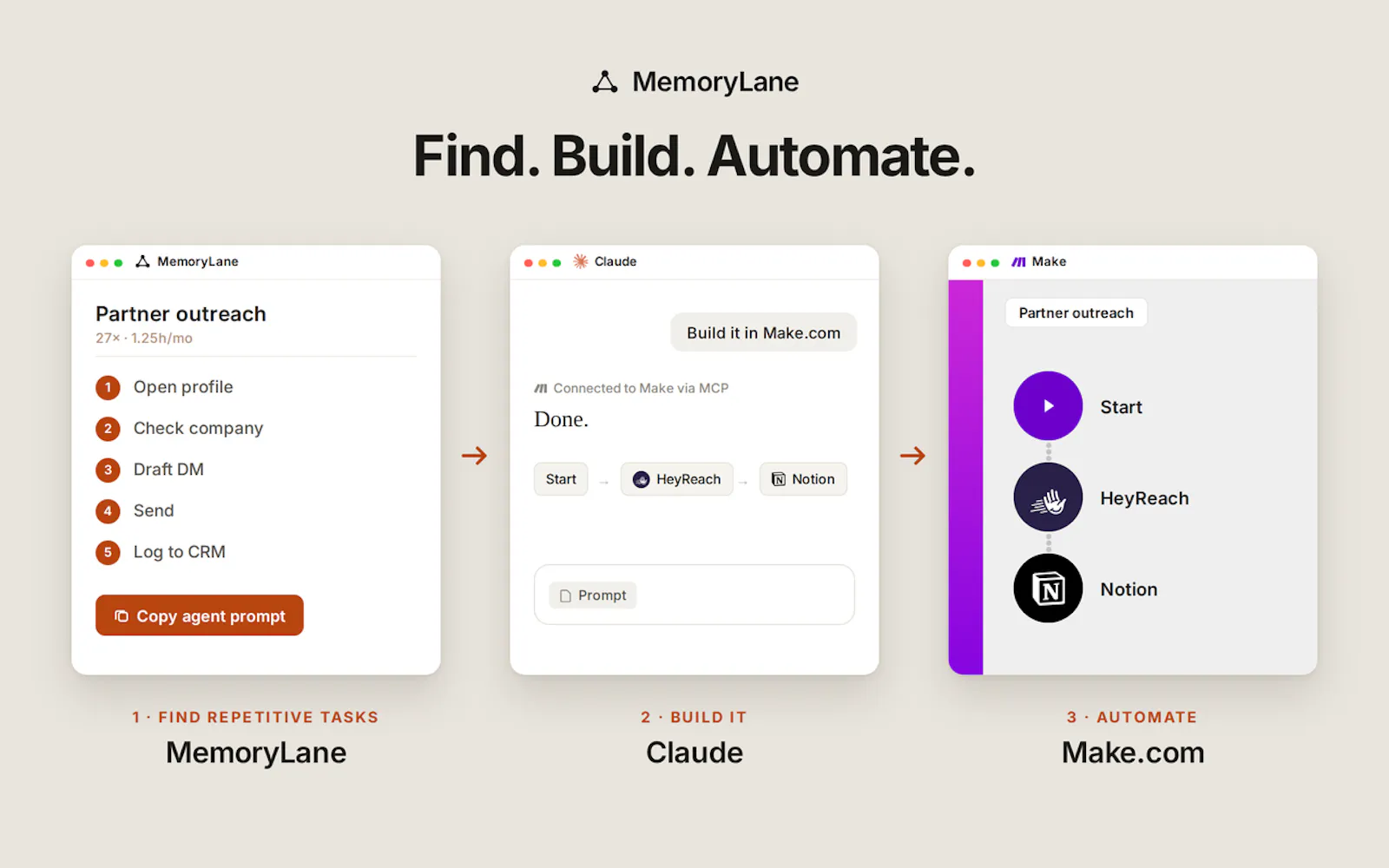Viewport: 1389px width, 868px height.
Task: Click the 'Partner outreach' tag in the Make window
Action: pos(1076,312)
